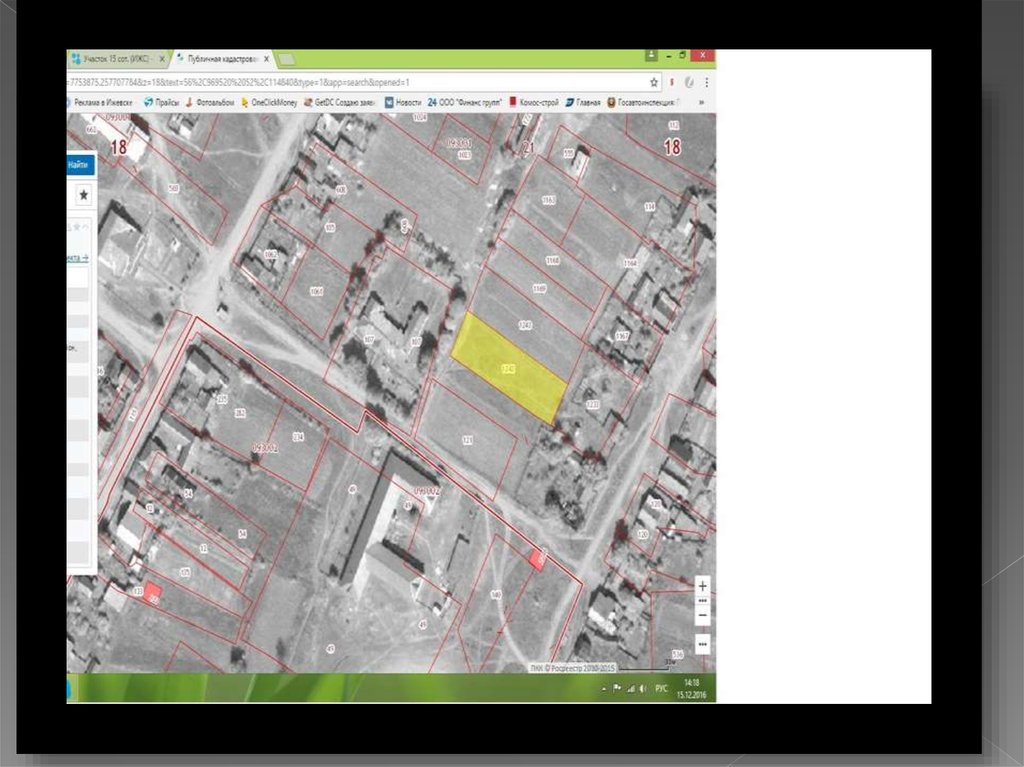The image size is (1024, 767).
Task: Expand the bookmarks bar overflow chevron
Action: click(702, 102)
